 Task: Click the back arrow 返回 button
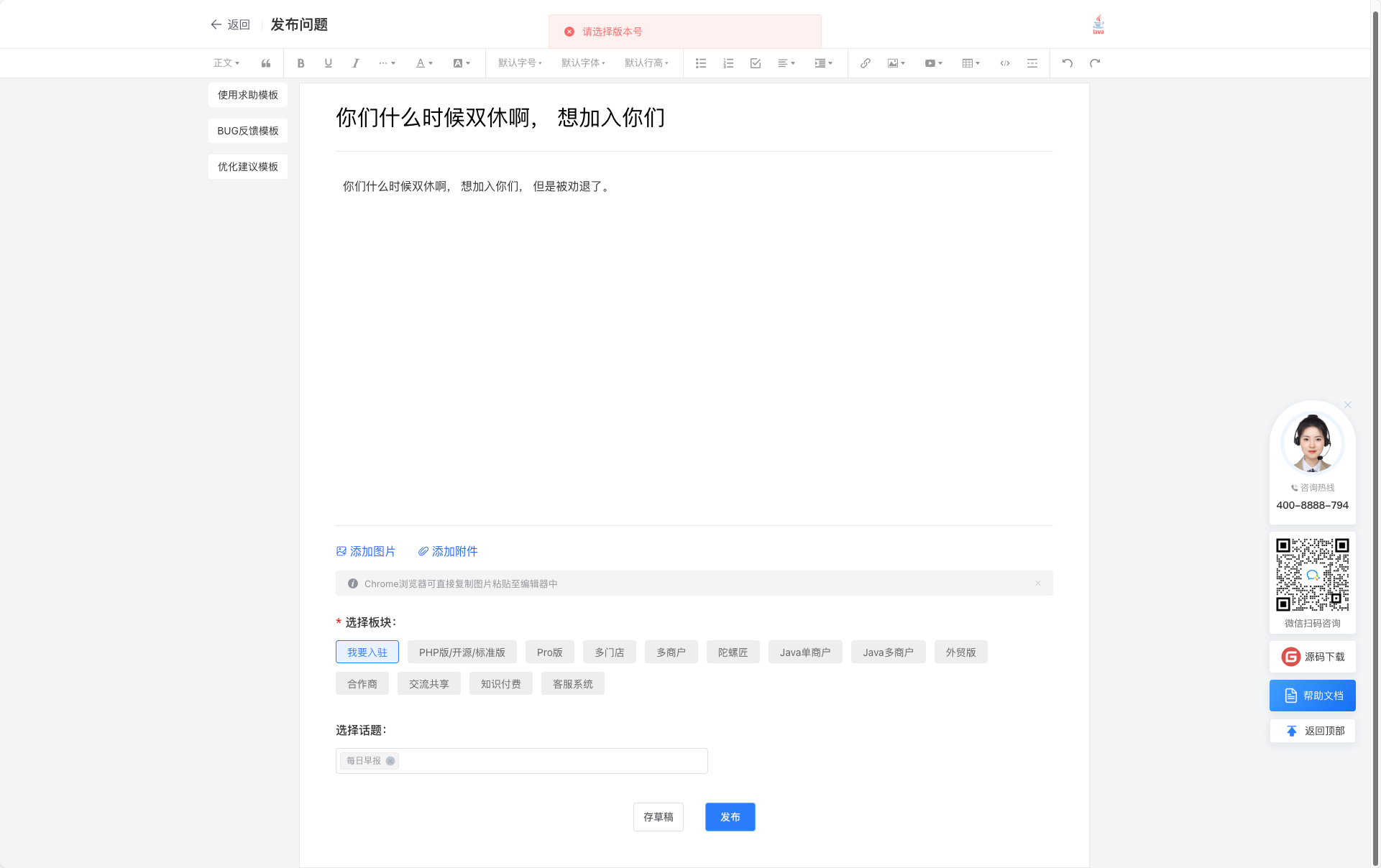(x=230, y=24)
